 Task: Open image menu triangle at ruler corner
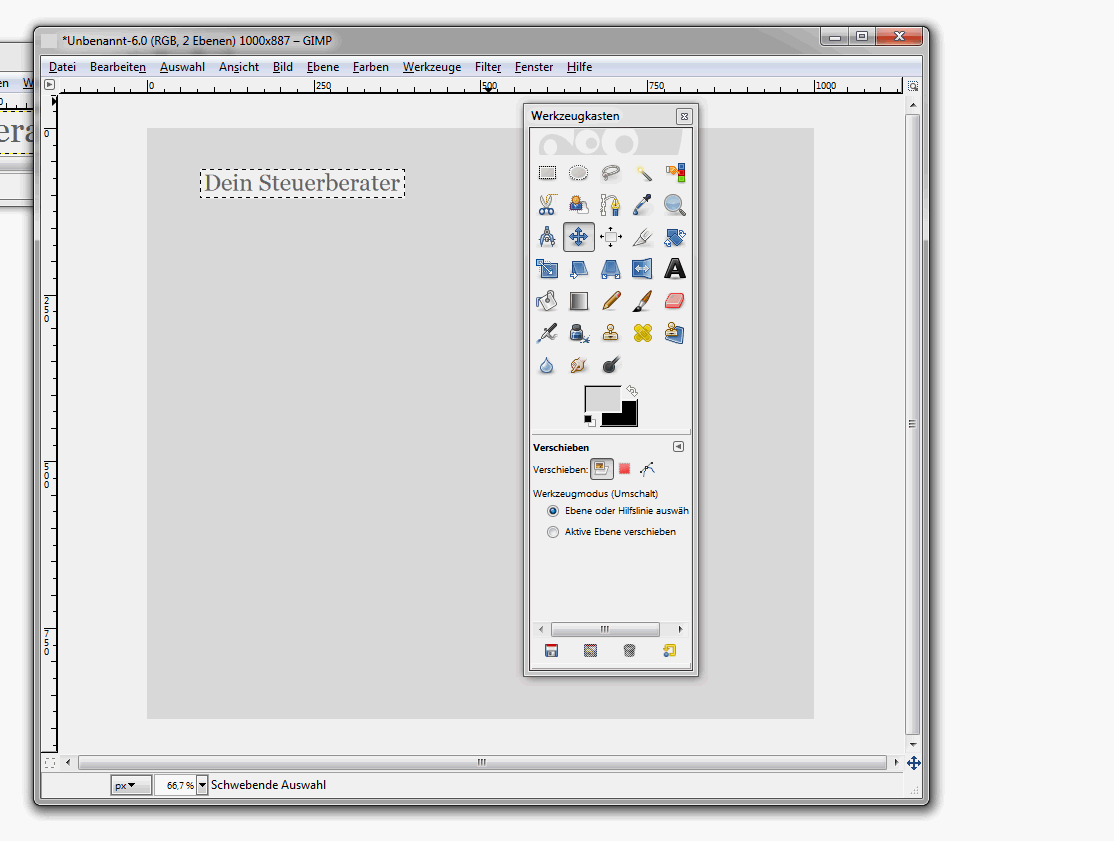[x=49, y=85]
